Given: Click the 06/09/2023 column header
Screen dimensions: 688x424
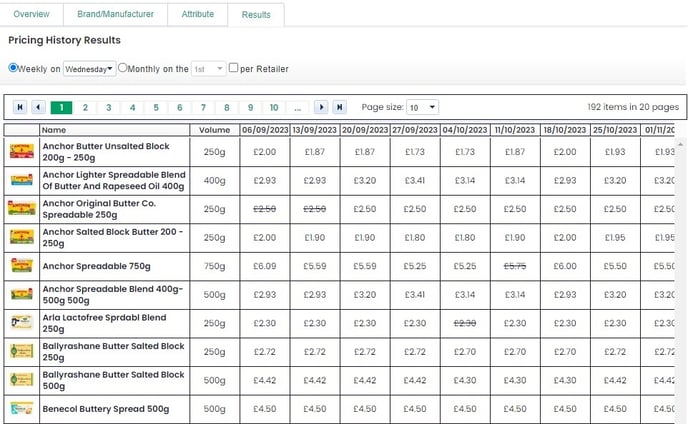Looking at the screenshot, I should [x=265, y=130].
